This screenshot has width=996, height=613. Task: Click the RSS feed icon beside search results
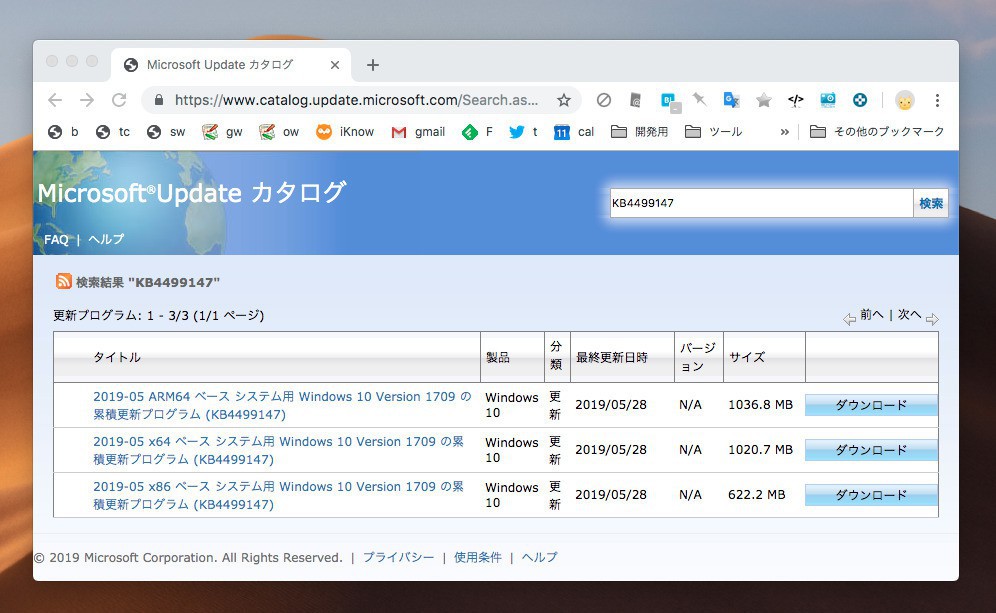click(64, 282)
